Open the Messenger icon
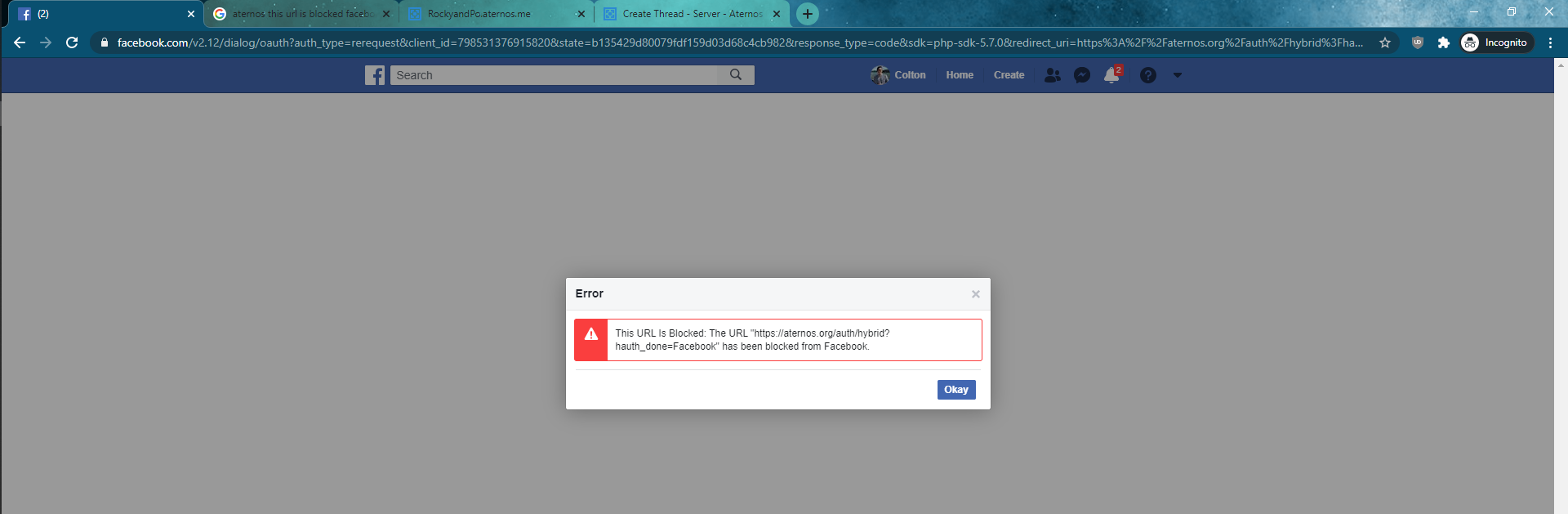Viewport: 1568px width, 514px height. tap(1082, 75)
